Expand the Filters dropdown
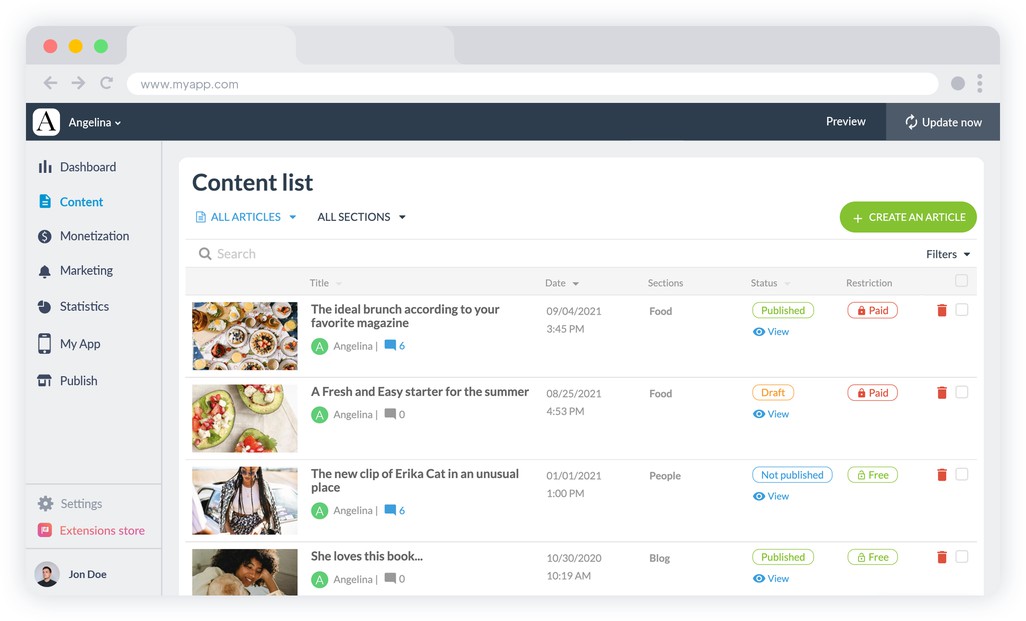 click(947, 254)
